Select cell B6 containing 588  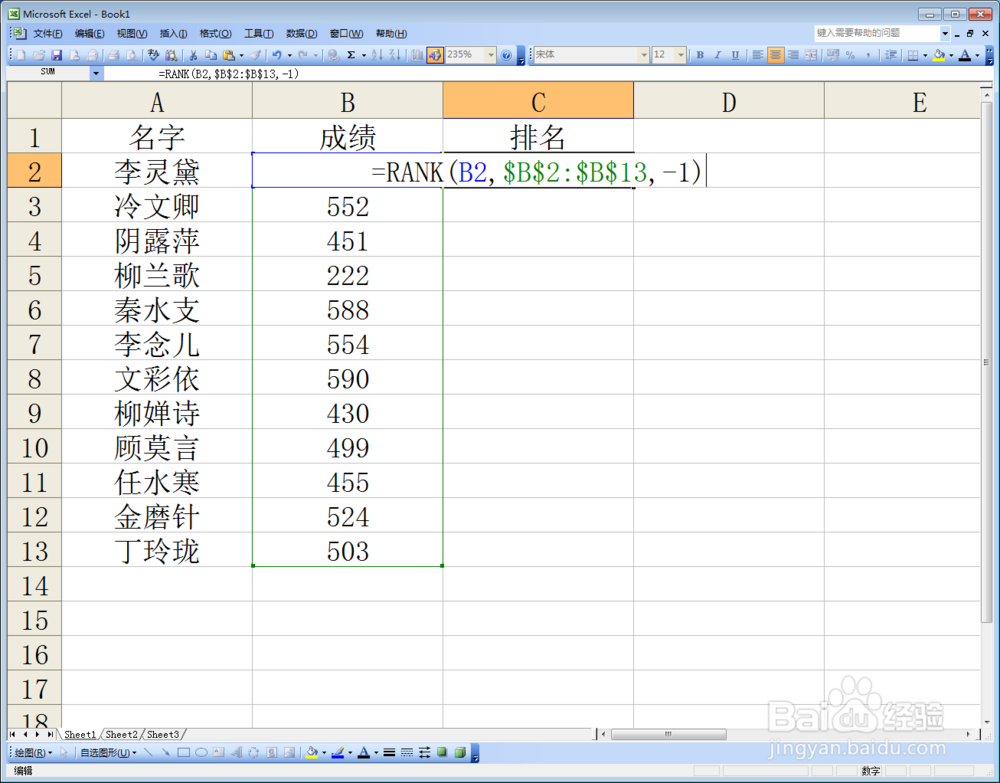(347, 310)
